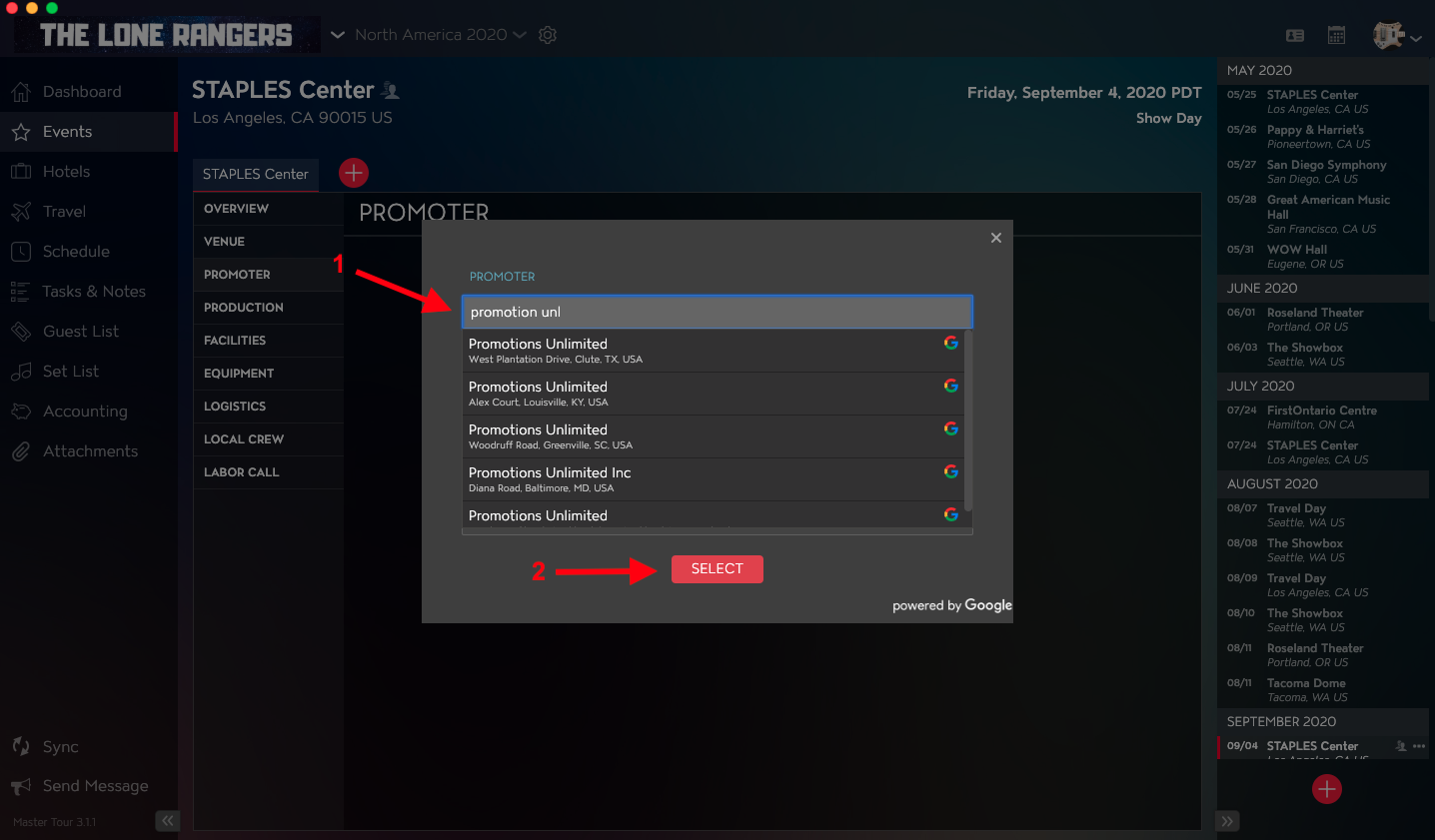Open 05/26 Pappy & Harriet's event
The height and width of the screenshot is (840, 1435).
[1323, 137]
